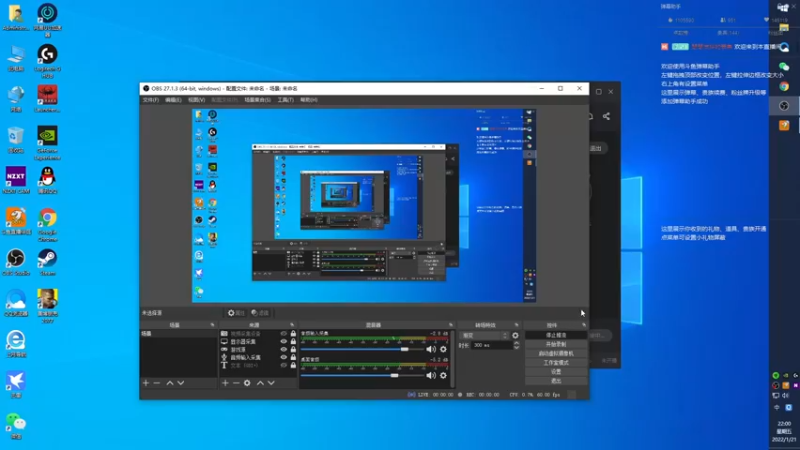Mute the 桌面音频 mixer channel

click(x=431, y=376)
